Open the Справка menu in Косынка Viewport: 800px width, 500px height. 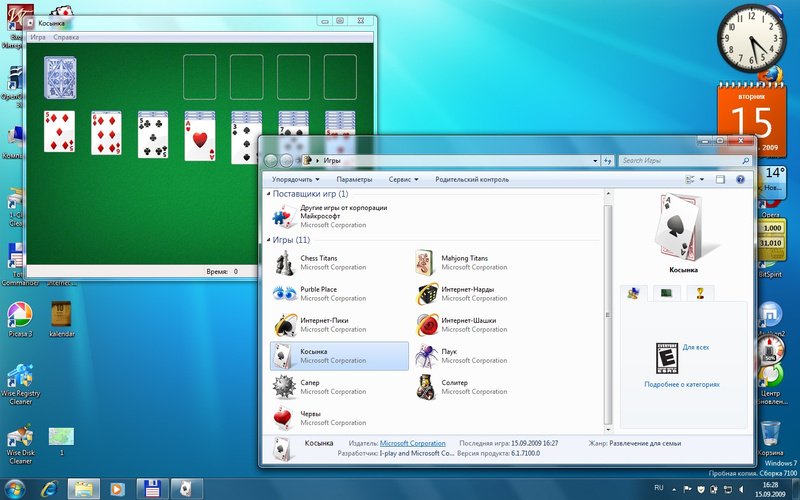(x=66, y=37)
